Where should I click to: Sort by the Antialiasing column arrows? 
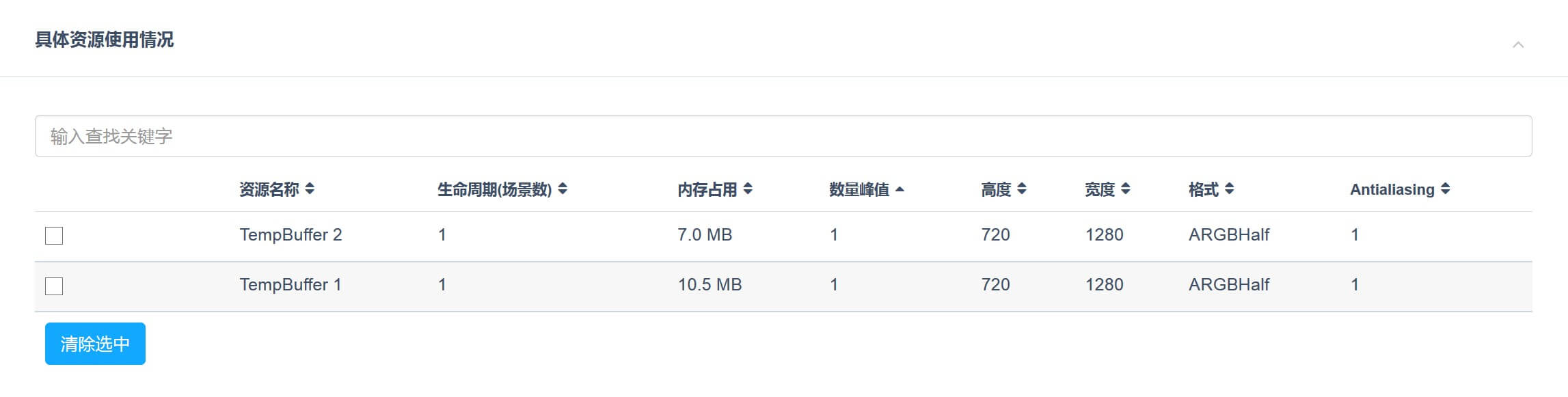[1445, 190]
